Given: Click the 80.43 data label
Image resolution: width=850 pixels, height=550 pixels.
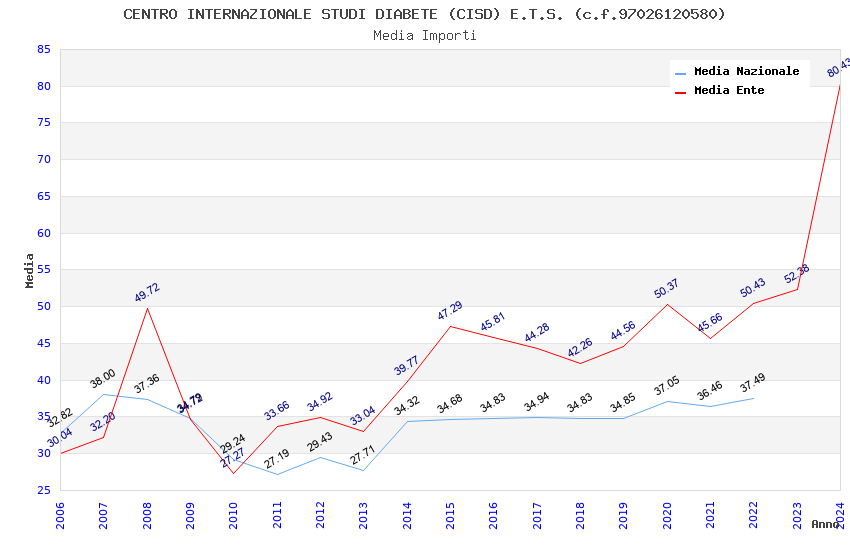Looking at the screenshot, I should pos(839,67).
